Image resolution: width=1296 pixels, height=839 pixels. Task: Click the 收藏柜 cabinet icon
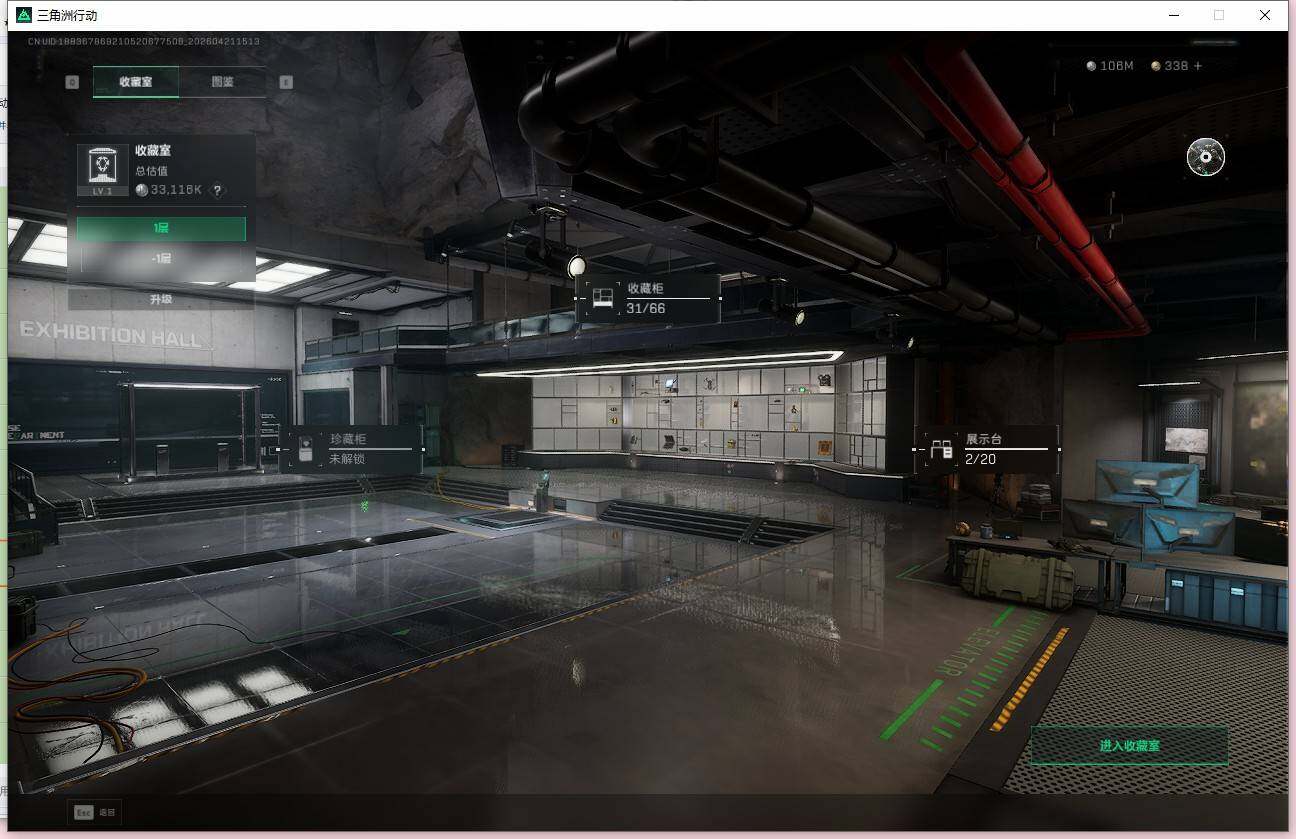click(602, 299)
